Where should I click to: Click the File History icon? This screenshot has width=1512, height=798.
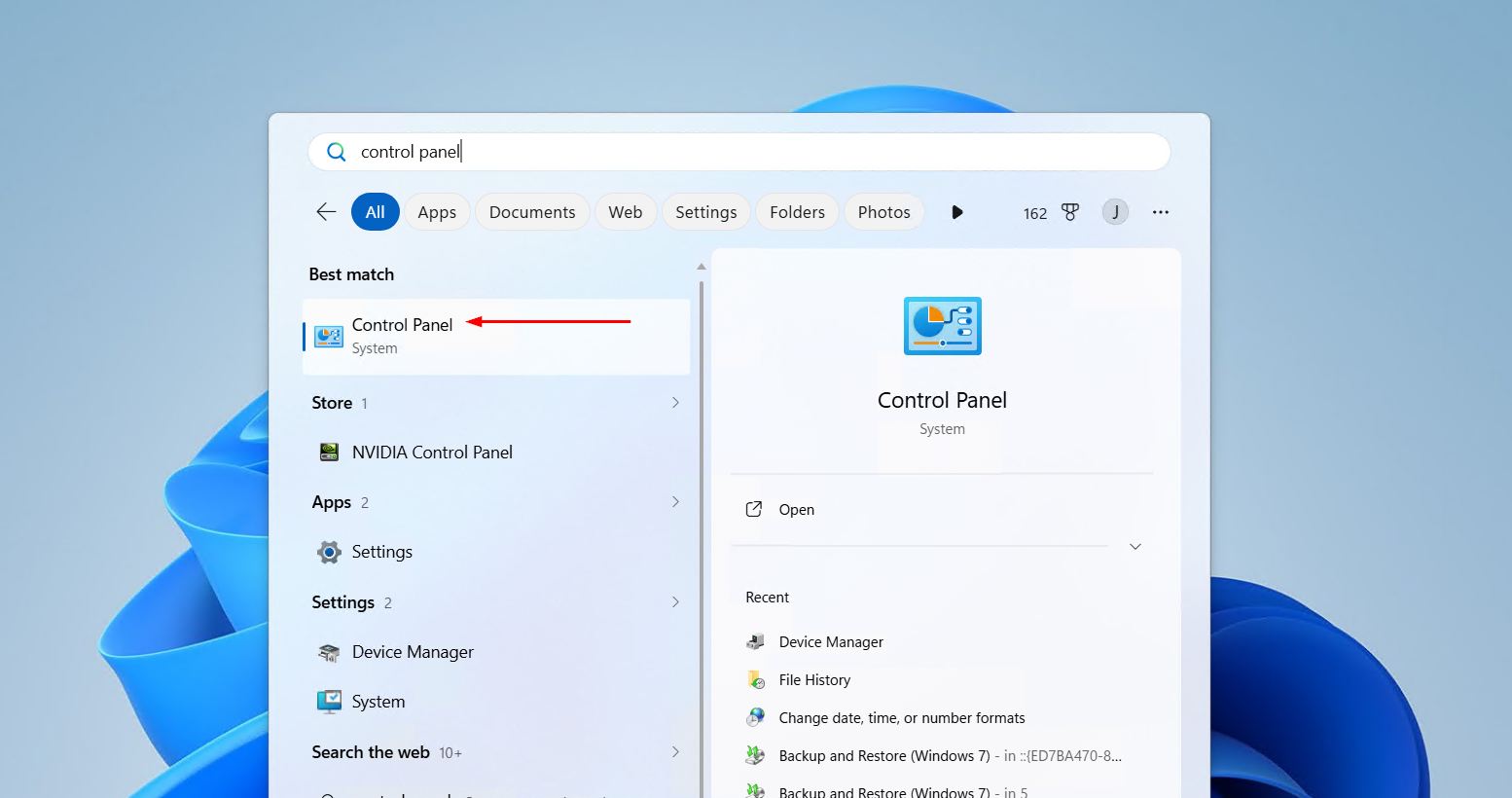[x=755, y=680]
